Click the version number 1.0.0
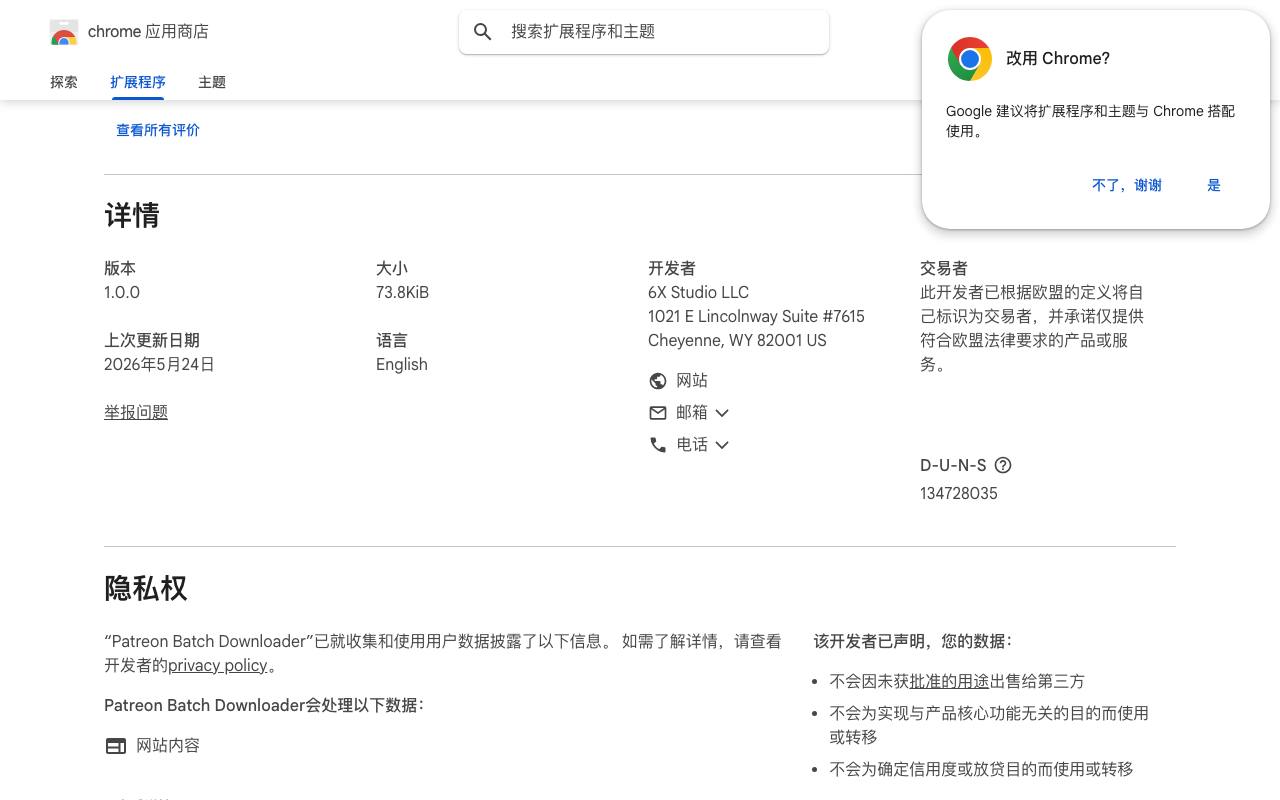1280x800 pixels. point(122,293)
